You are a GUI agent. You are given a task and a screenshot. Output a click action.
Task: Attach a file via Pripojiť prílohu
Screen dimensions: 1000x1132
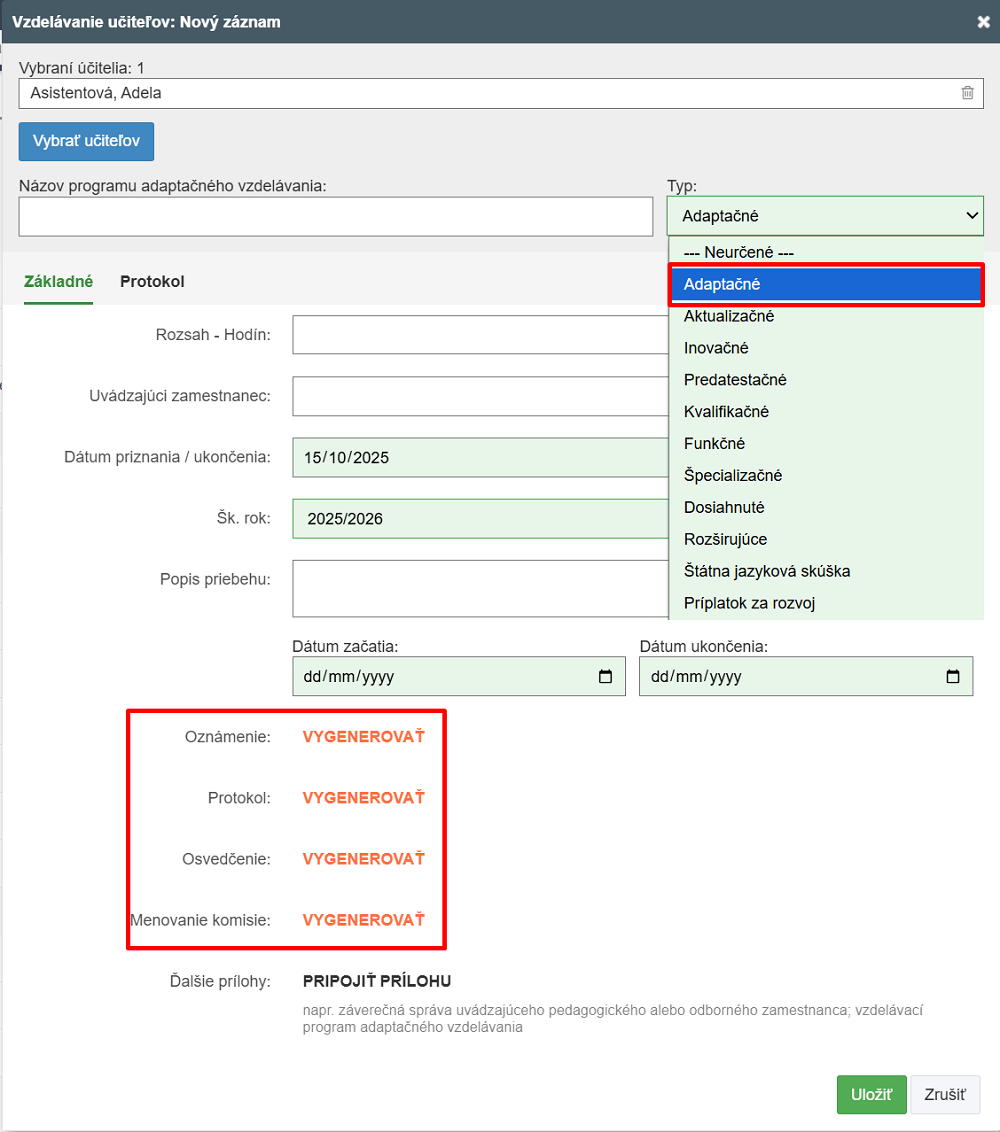click(x=377, y=981)
